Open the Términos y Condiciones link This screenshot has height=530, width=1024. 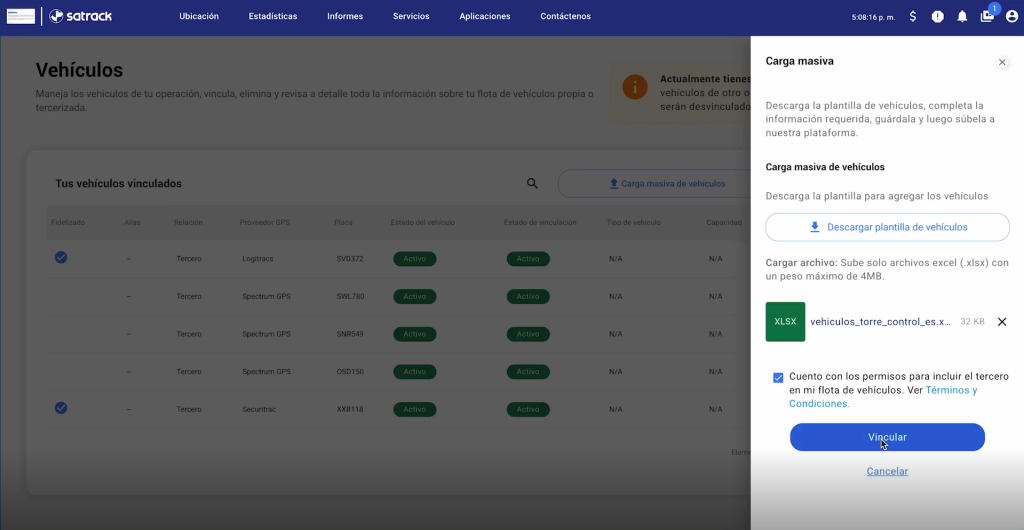(883, 397)
